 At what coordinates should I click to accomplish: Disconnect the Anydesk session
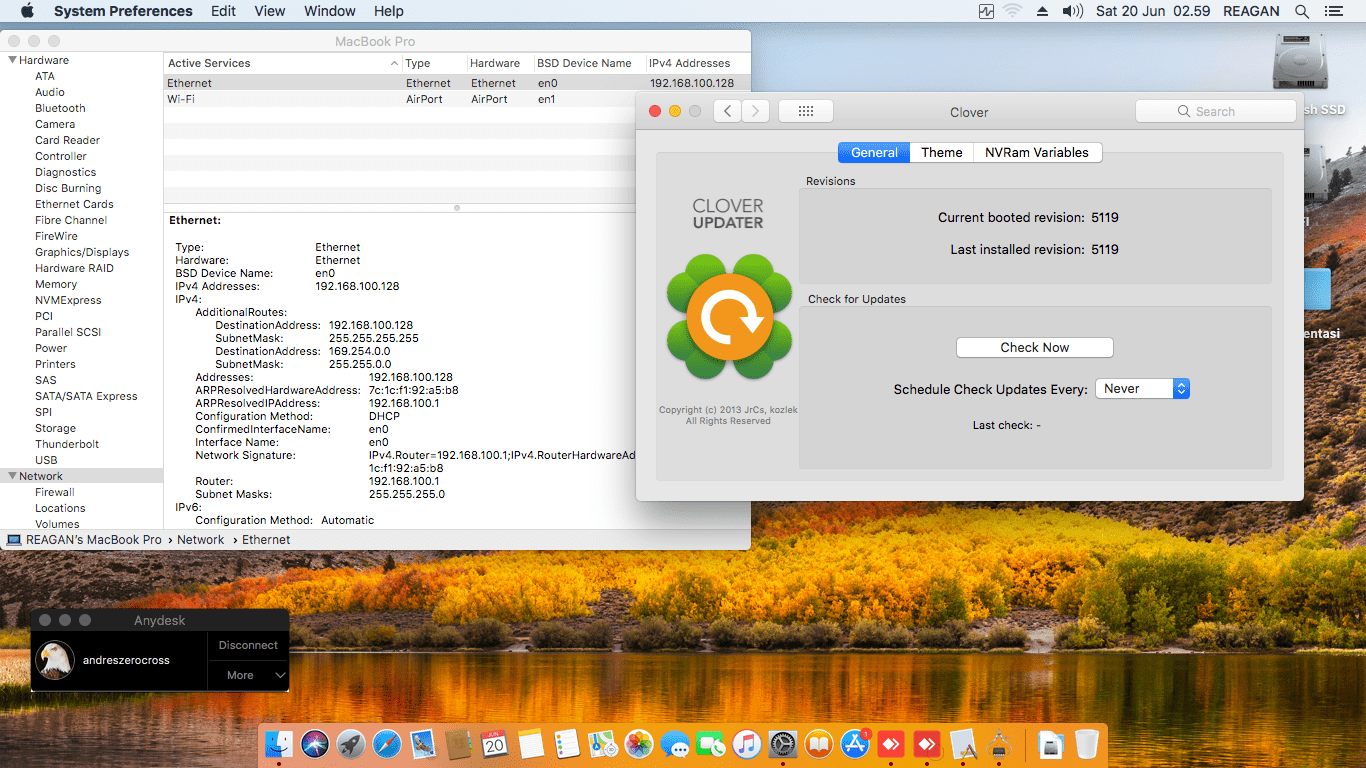tap(248, 645)
